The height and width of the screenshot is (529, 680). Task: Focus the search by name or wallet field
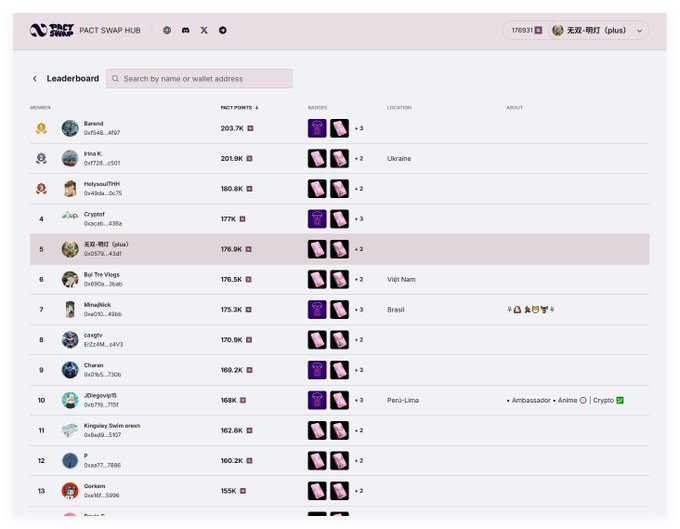coord(199,78)
